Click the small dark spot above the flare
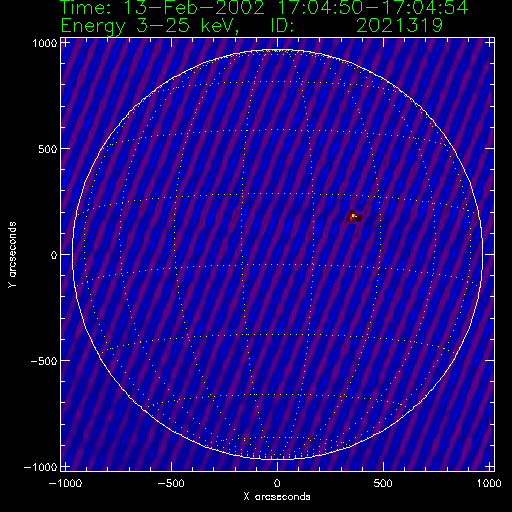This screenshot has width=512, height=512. (x=360, y=206)
